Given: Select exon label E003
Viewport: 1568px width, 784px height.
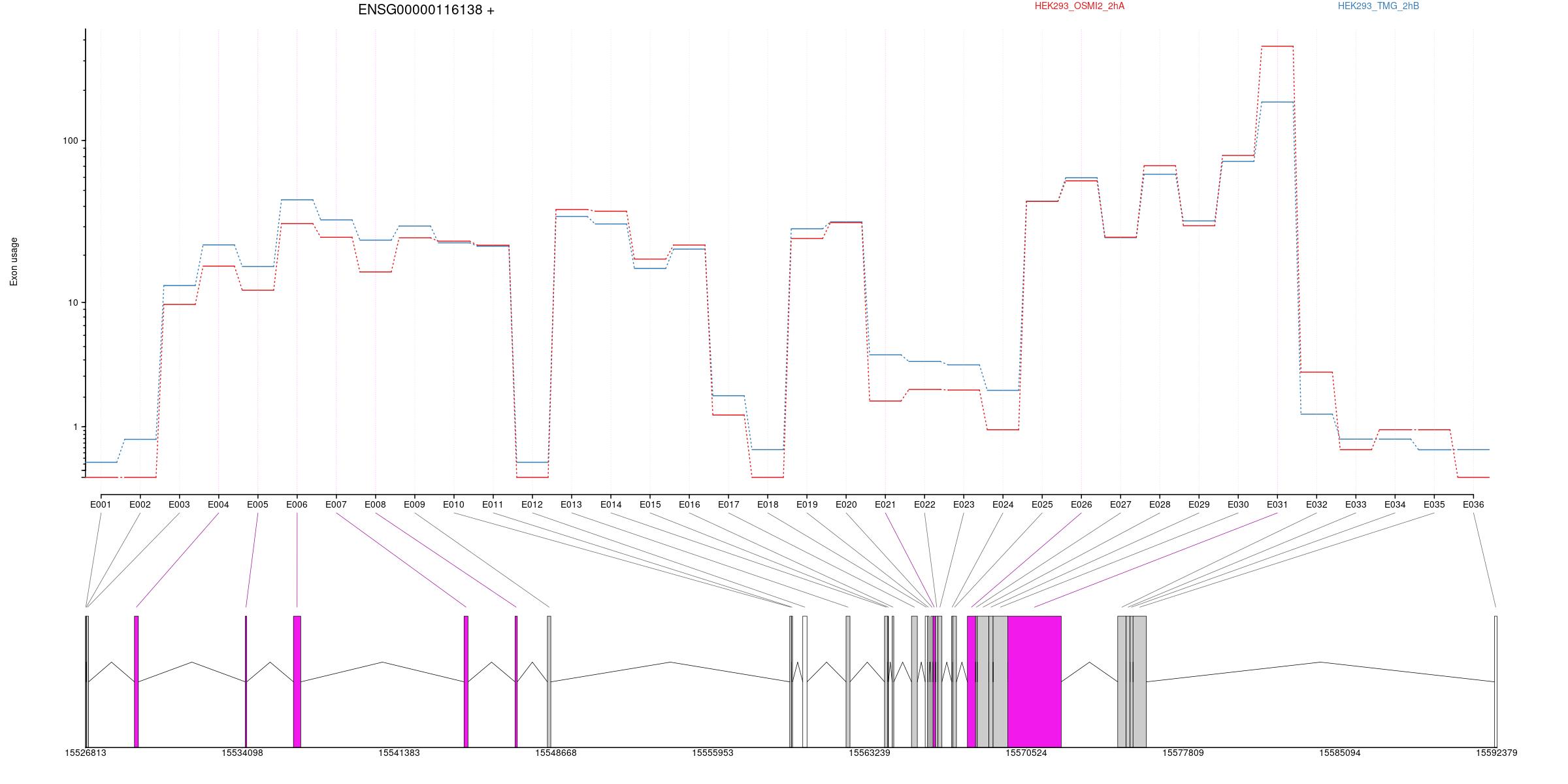Looking at the screenshot, I should click(179, 504).
